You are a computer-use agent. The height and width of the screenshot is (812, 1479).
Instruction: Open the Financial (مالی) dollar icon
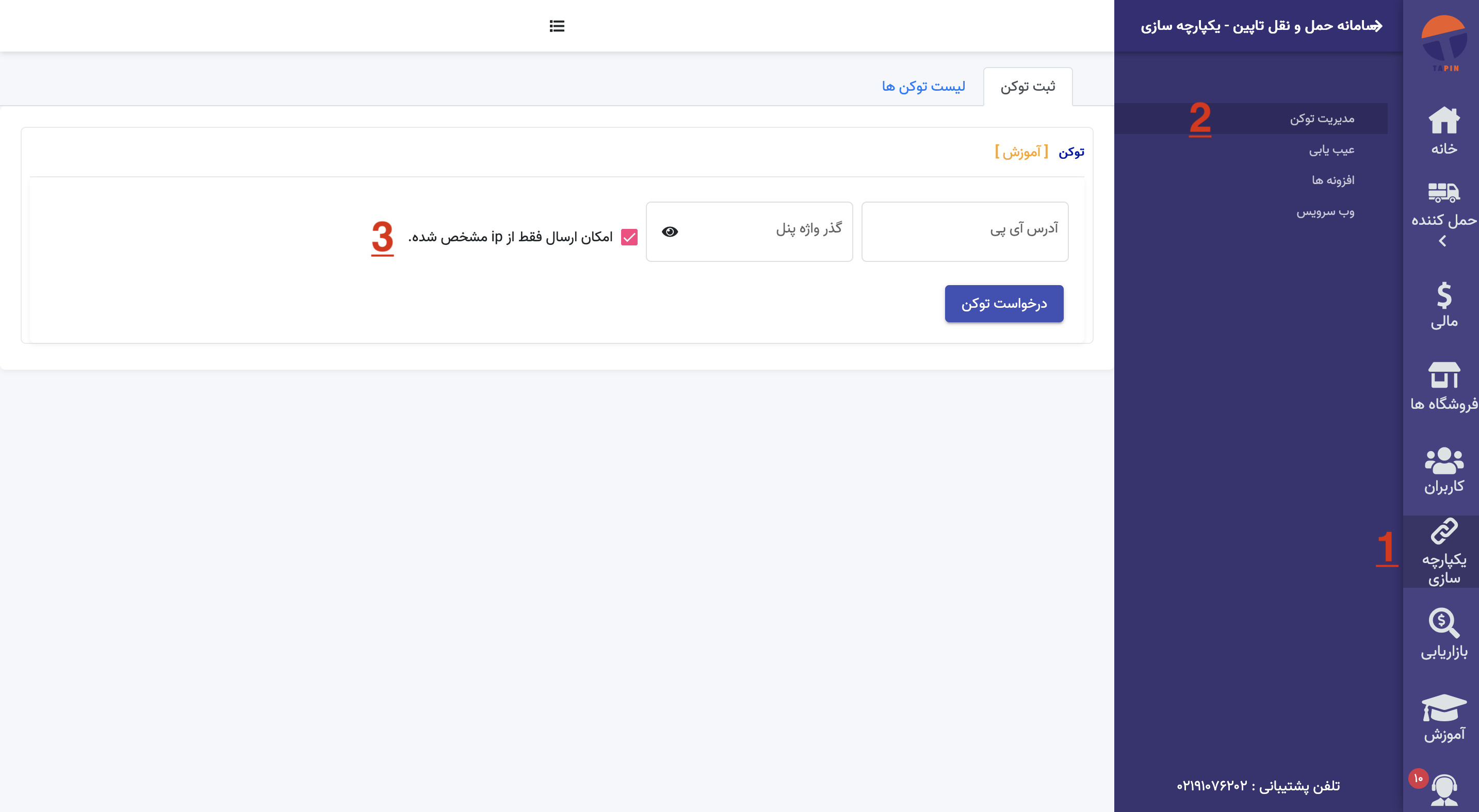coord(1443,295)
